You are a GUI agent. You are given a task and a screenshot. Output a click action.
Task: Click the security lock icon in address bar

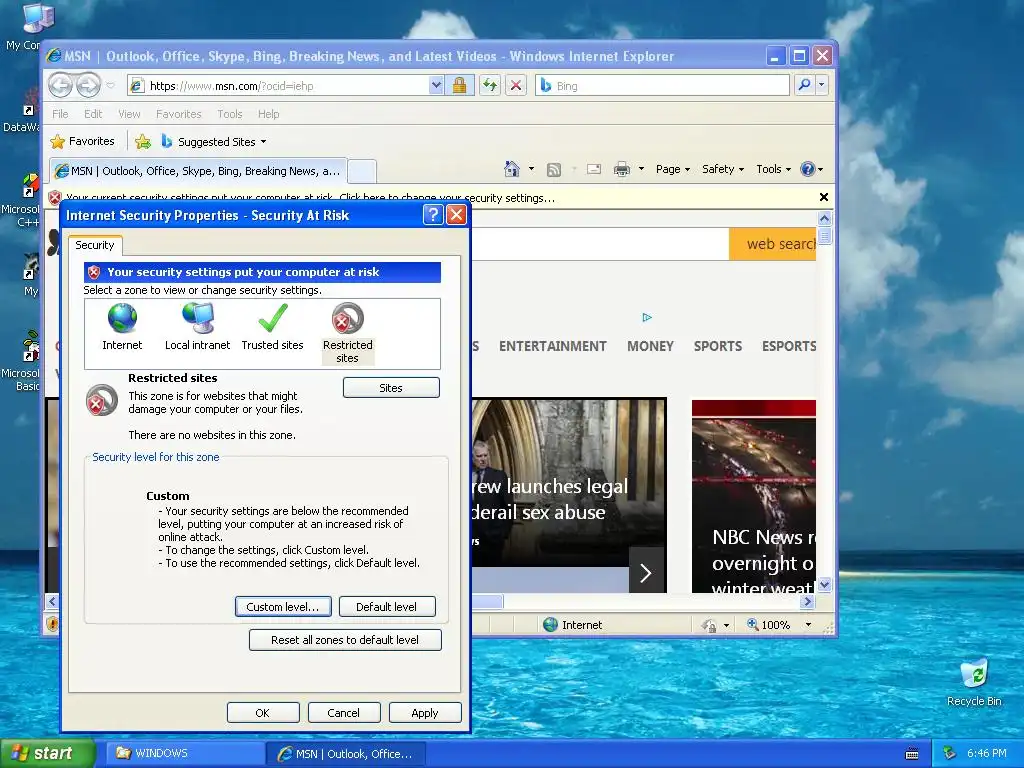point(459,86)
